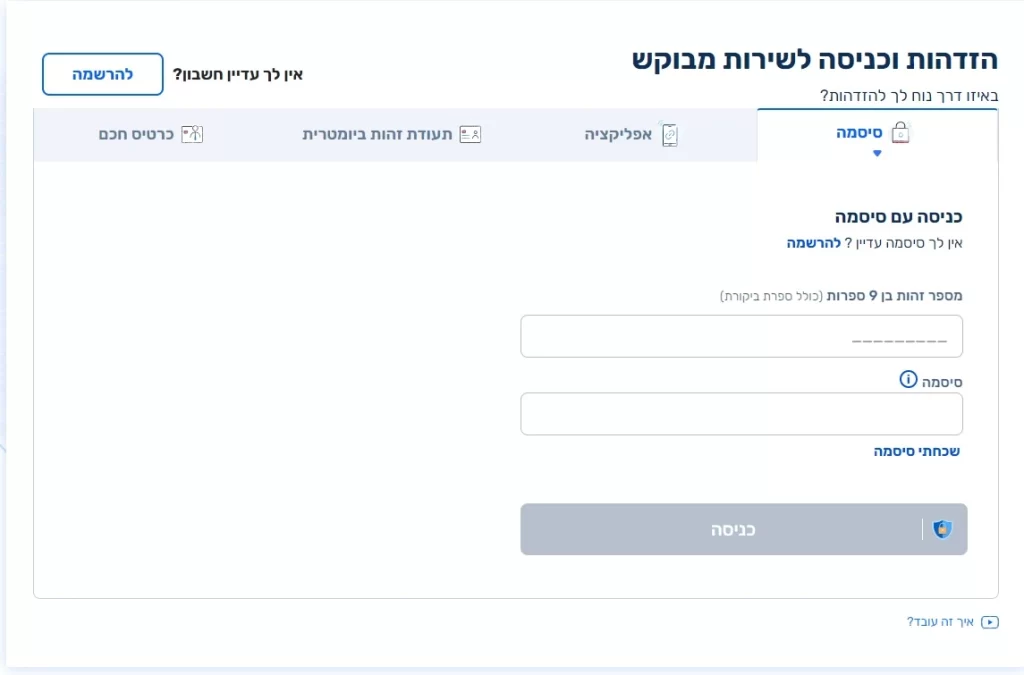Open the כרטיס חכם tab
Image resolution: width=1024 pixels, height=675 pixels.
(137, 135)
